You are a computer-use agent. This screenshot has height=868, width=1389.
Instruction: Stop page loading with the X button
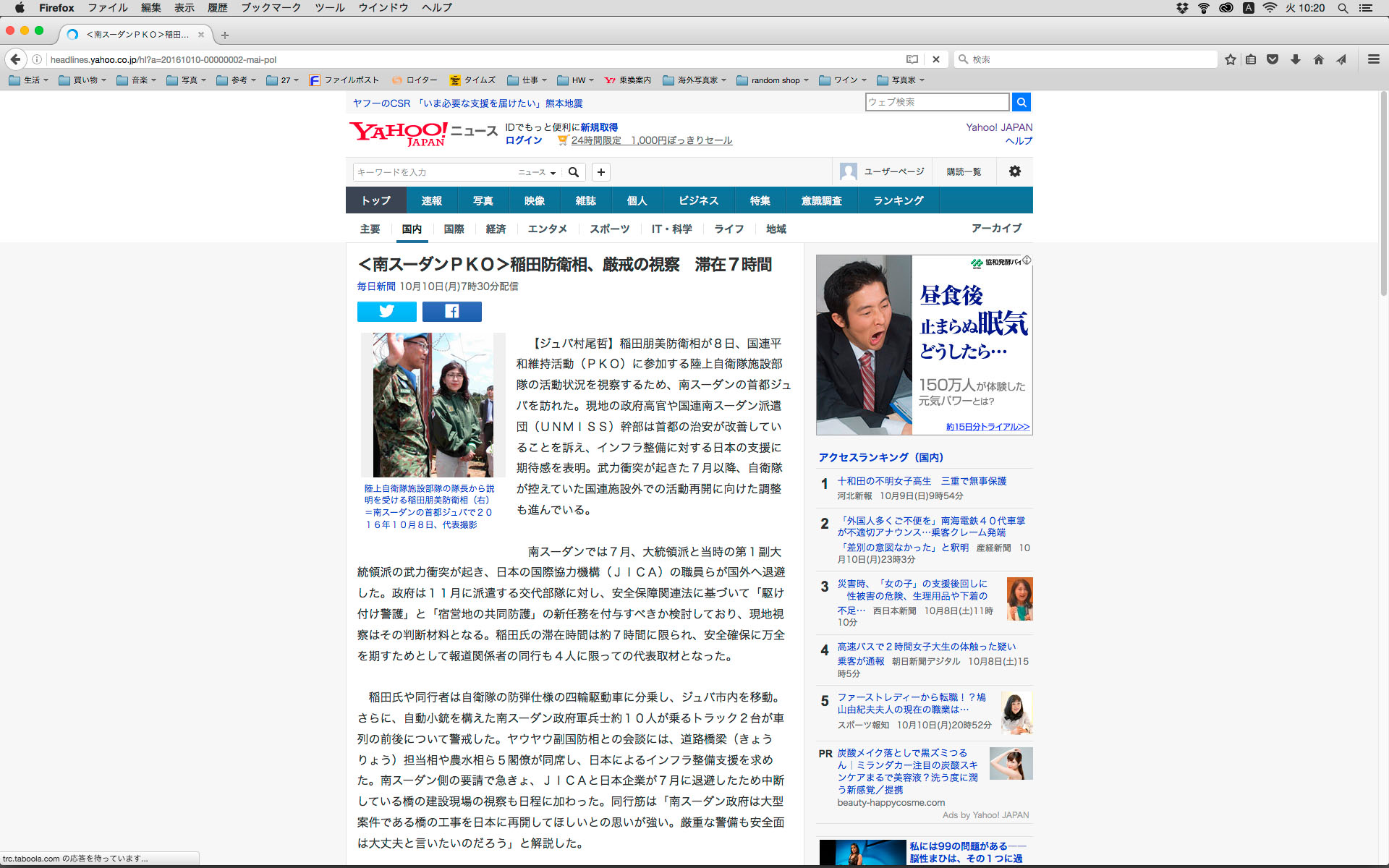tap(935, 59)
